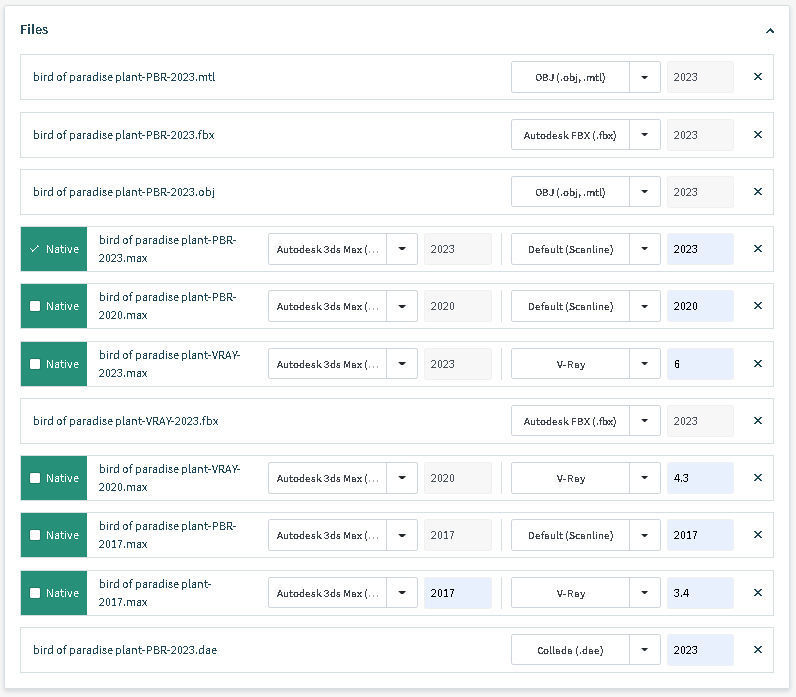Screen dimensions: 796x697
Task: Open Collada (.dae) format dropdown
Action: pos(645,650)
